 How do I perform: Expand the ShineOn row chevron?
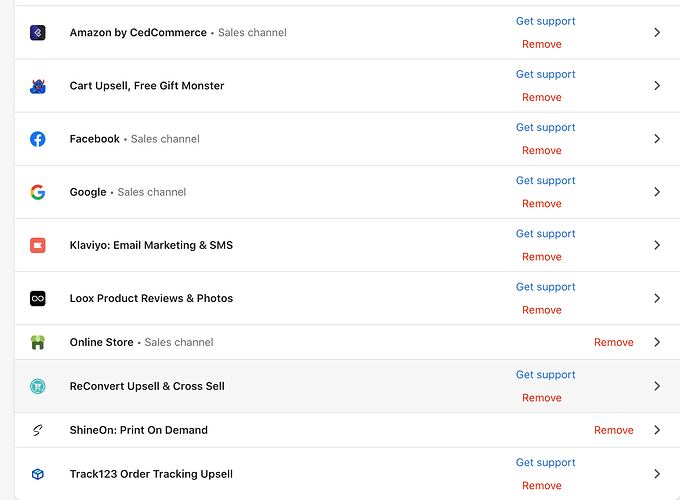(657, 430)
